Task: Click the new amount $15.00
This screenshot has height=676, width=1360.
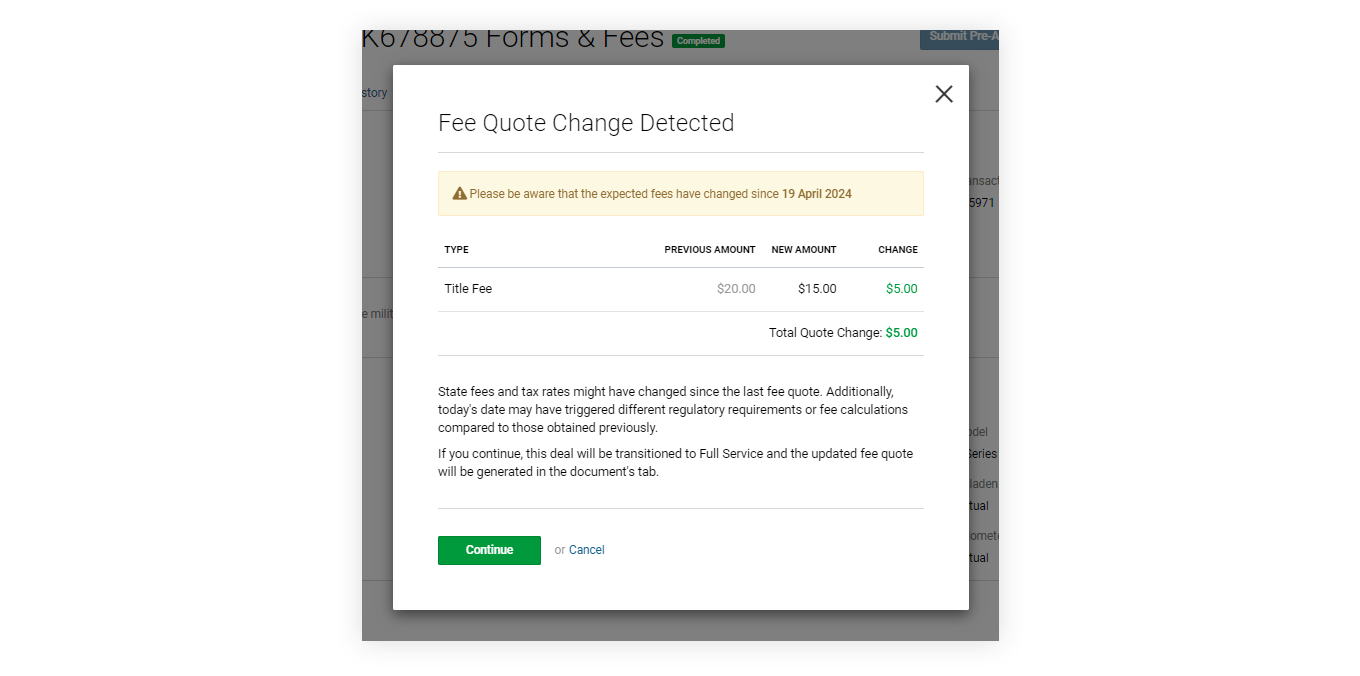Action: click(x=817, y=289)
